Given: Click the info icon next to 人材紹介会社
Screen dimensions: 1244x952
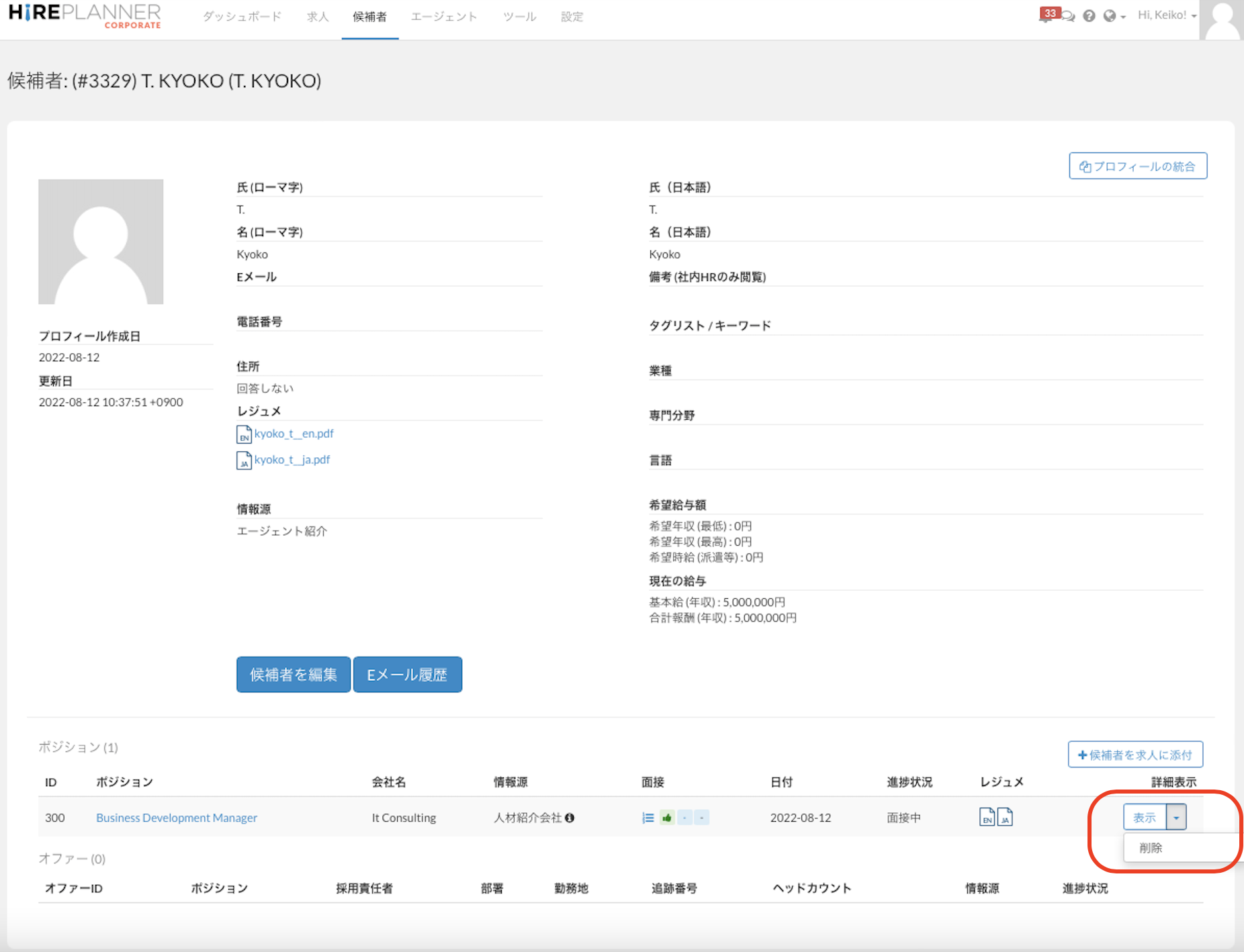Looking at the screenshot, I should 570,818.
